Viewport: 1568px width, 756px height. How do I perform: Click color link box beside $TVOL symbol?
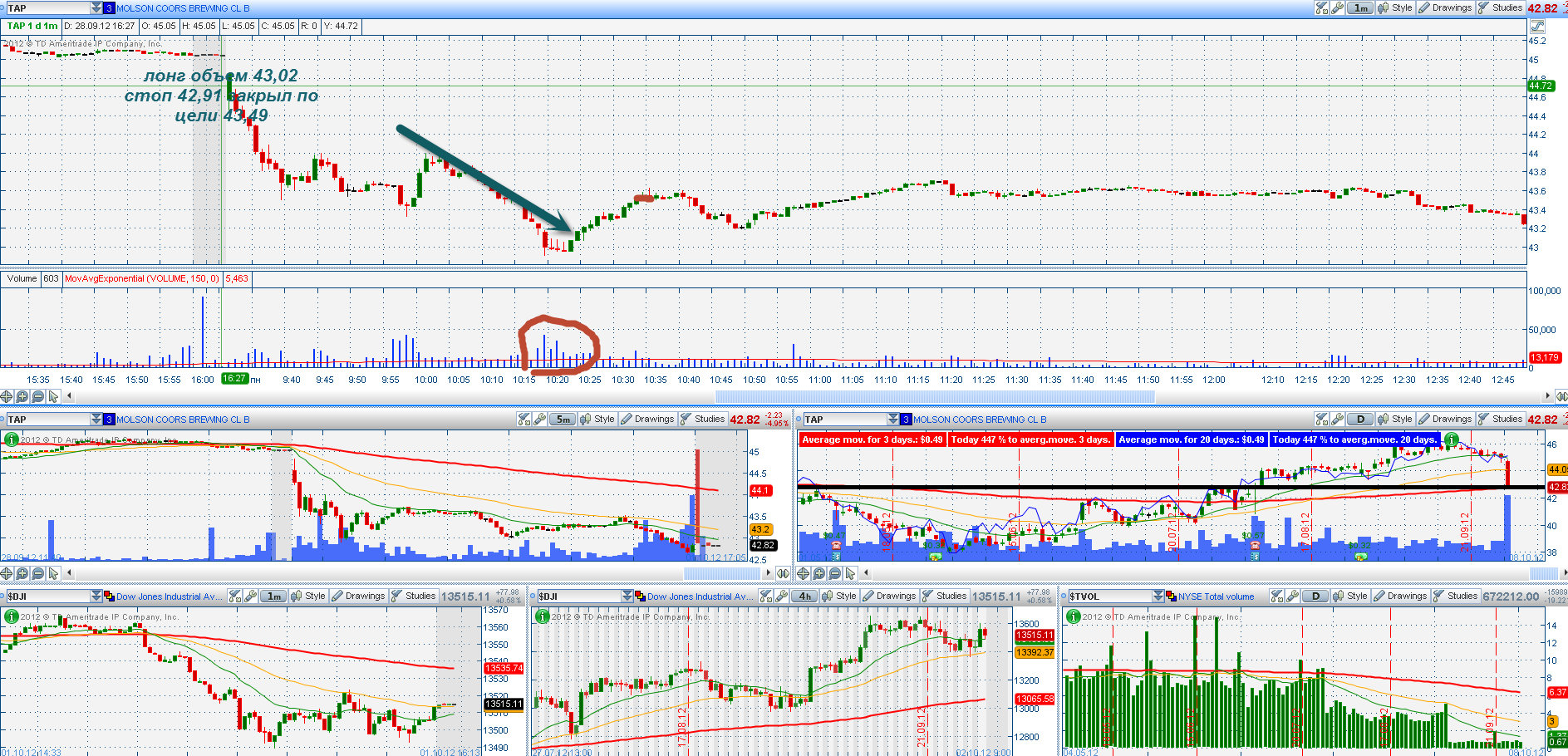1171,596
